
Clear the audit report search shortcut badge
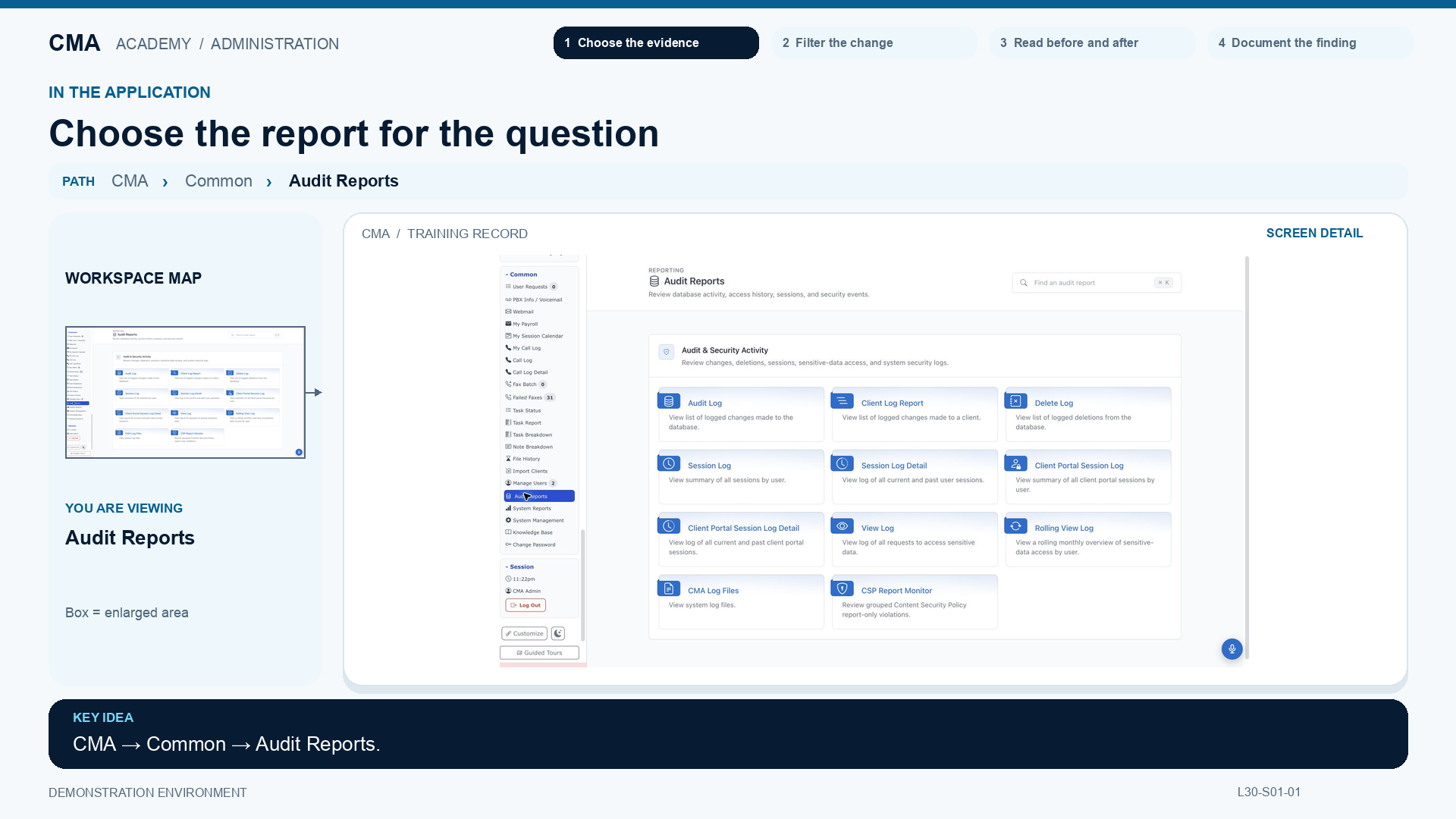(x=1163, y=283)
